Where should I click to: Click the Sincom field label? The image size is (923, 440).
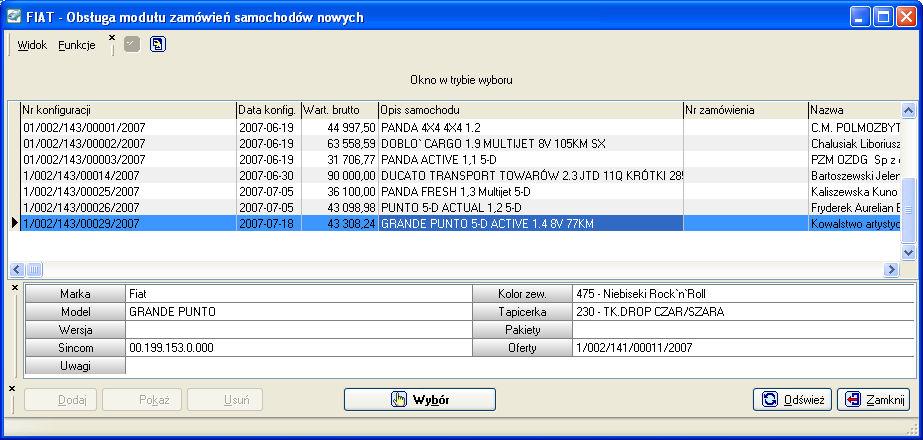coord(75,348)
